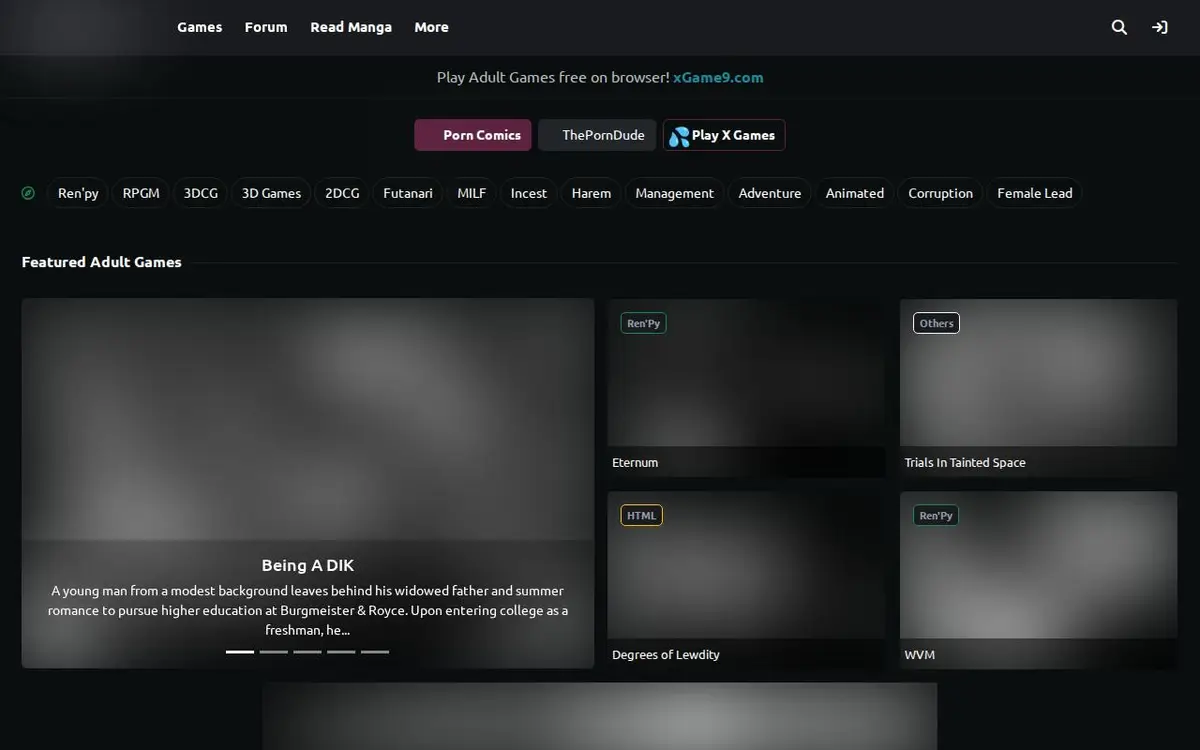Image resolution: width=1200 pixels, height=750 pixels.
Task: Filter by the Ren'py tag chip
Action: pos(78,193)
